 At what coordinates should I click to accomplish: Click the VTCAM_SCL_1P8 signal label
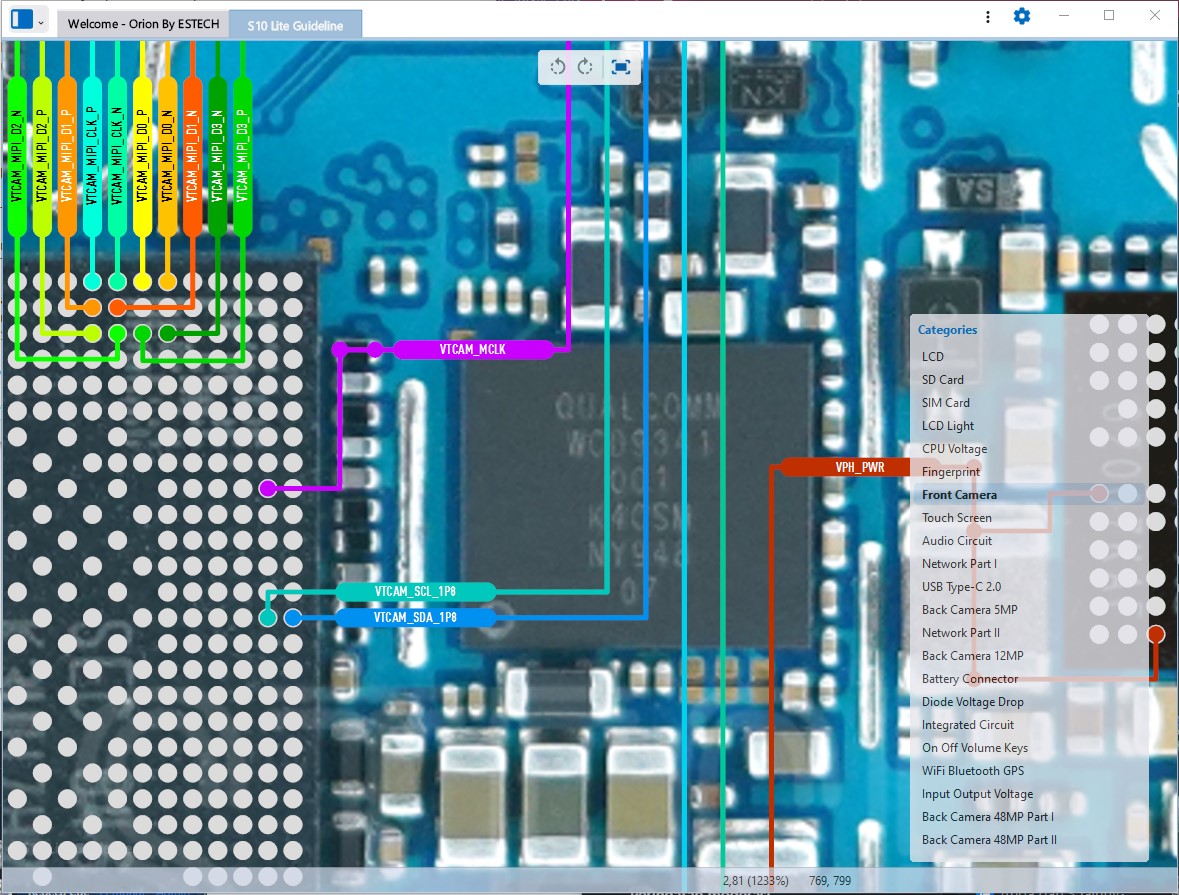(x=415, y=592)
